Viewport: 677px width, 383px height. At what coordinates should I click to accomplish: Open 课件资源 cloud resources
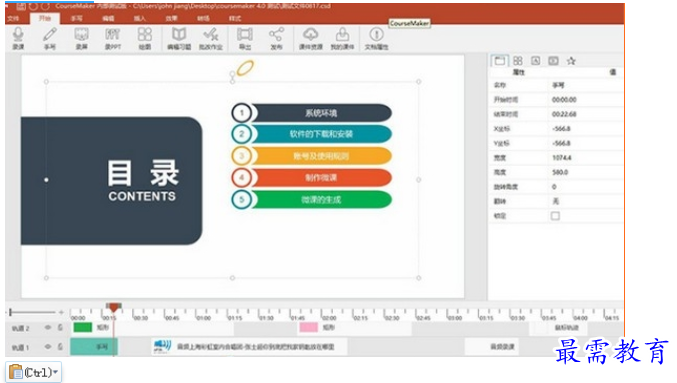point(311,38)
